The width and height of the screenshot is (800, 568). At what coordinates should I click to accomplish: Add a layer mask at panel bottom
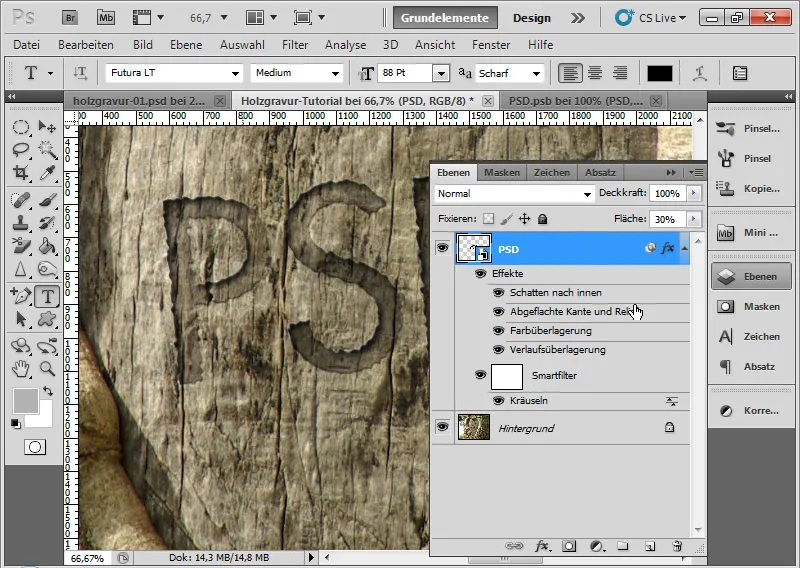coord(569,546)
